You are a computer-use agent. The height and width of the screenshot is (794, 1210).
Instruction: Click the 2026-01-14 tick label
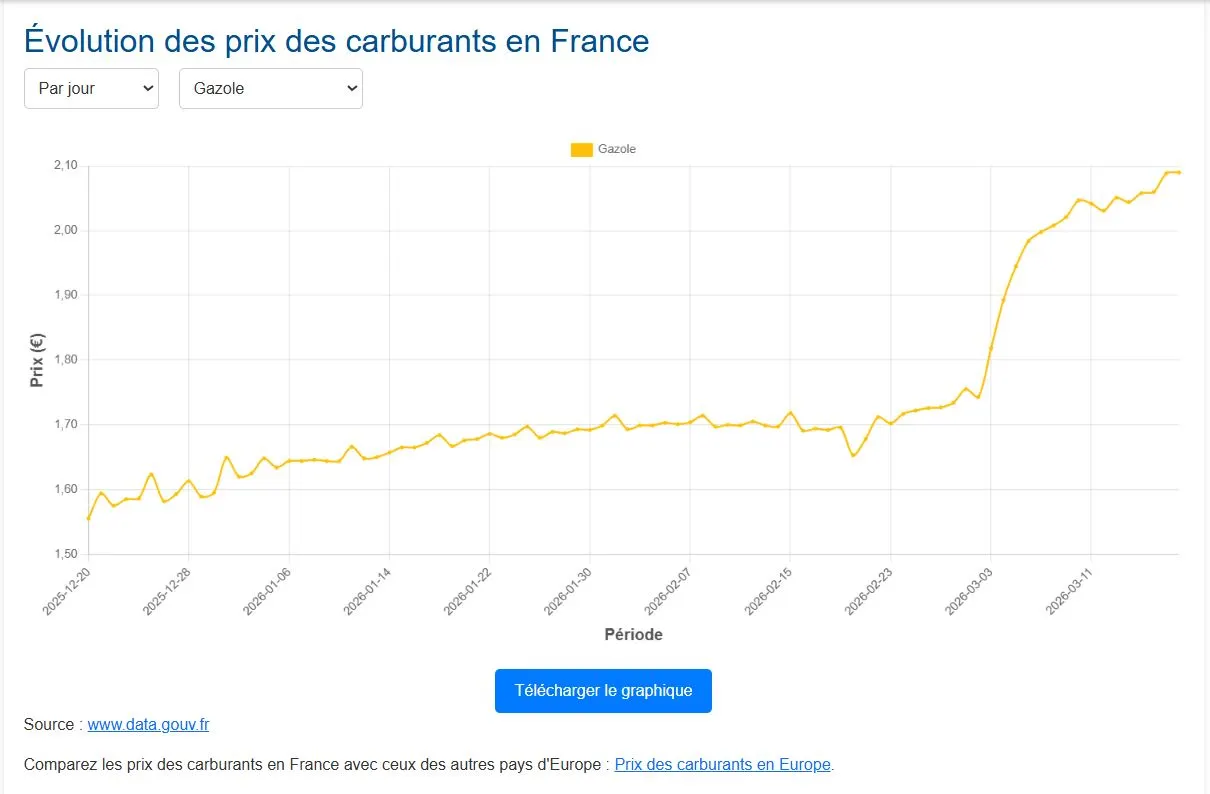click(x=364, y=588)
